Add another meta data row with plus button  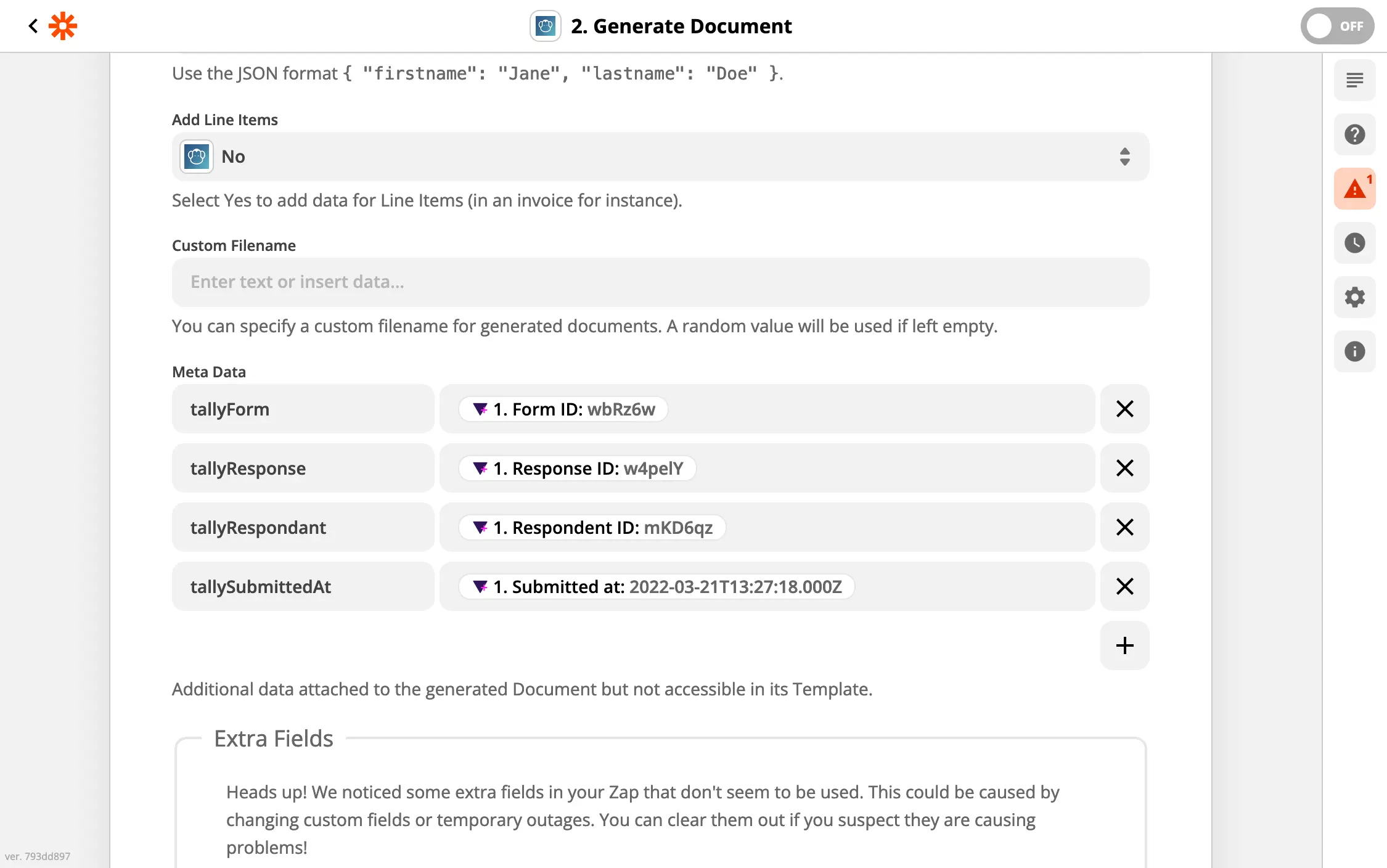pyautogui.click(x=1124, y=645)
